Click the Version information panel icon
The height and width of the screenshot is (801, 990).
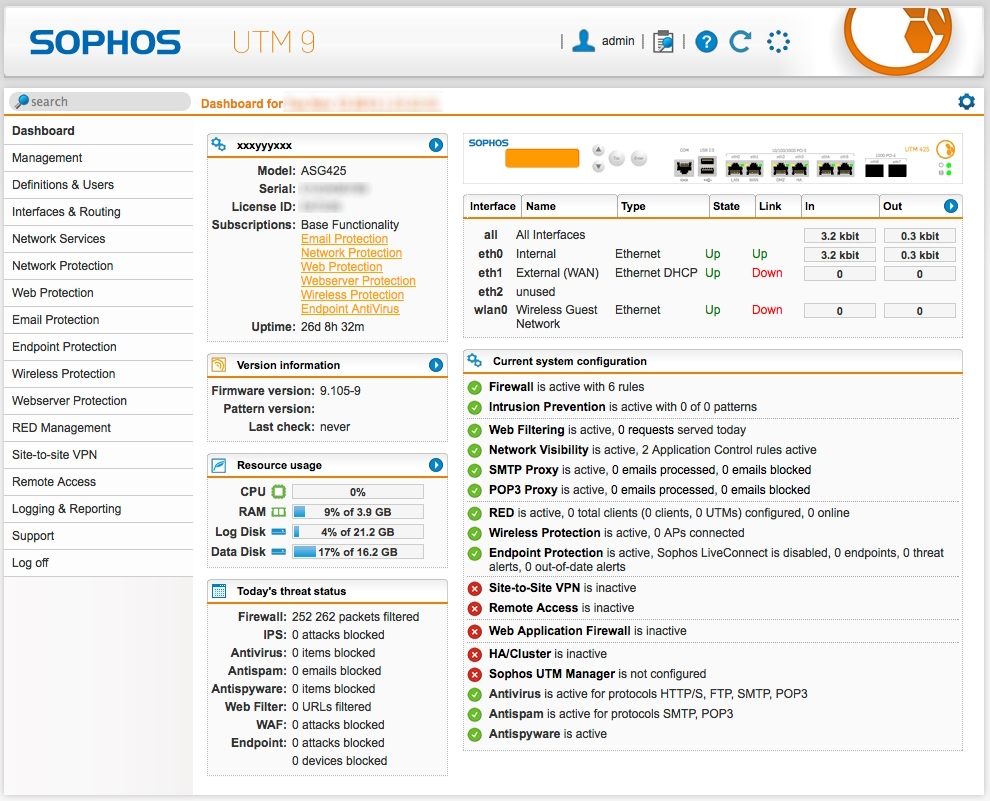point(219,365)
